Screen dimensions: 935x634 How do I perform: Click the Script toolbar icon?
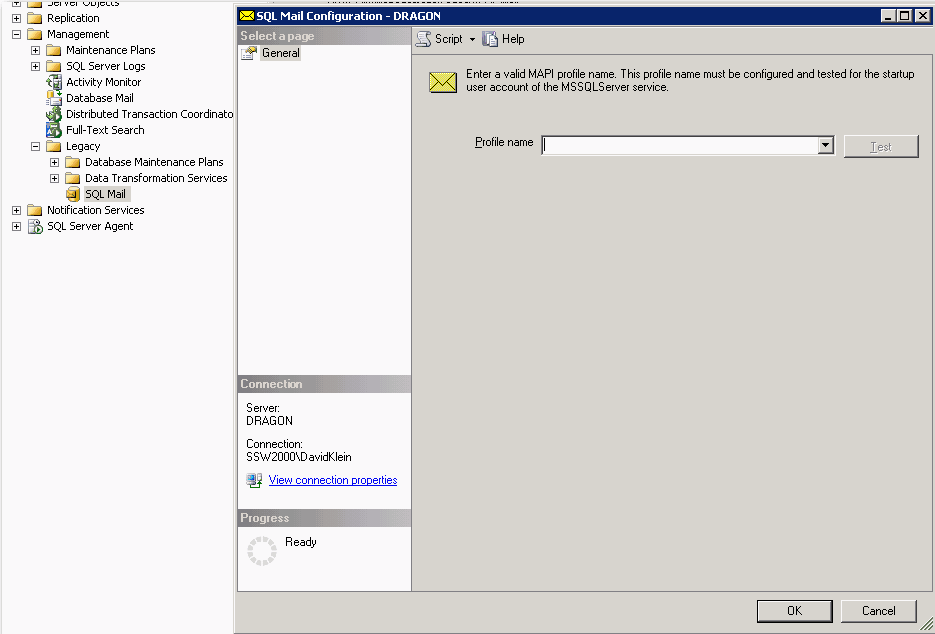click(424, 39)
